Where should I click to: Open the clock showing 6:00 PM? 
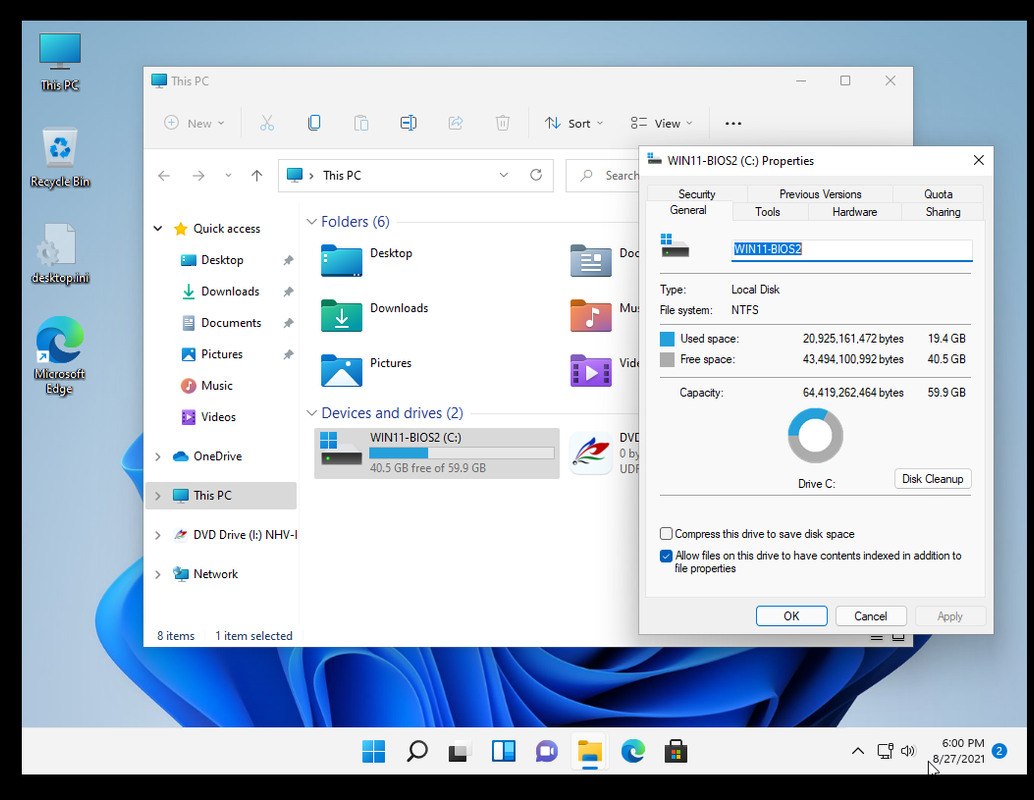click(x=959, y=751)
